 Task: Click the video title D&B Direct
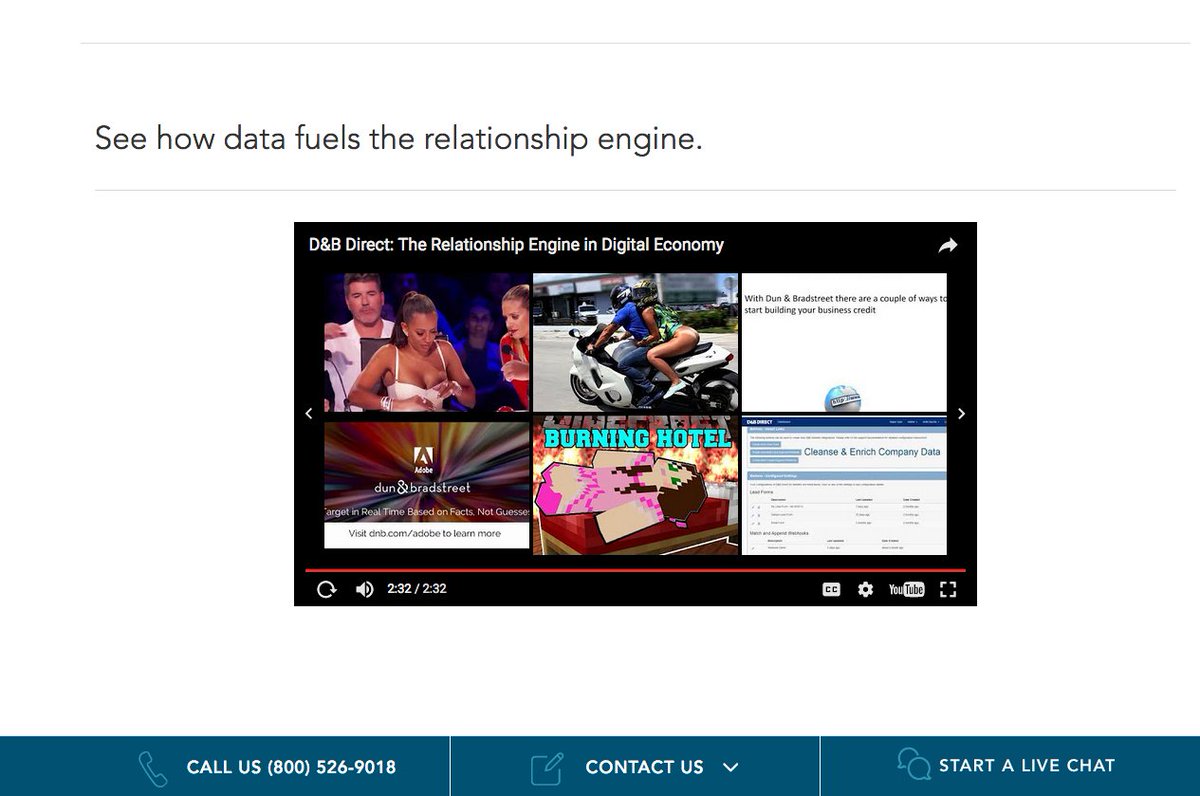pyautogui.click(x=516, y=245)
